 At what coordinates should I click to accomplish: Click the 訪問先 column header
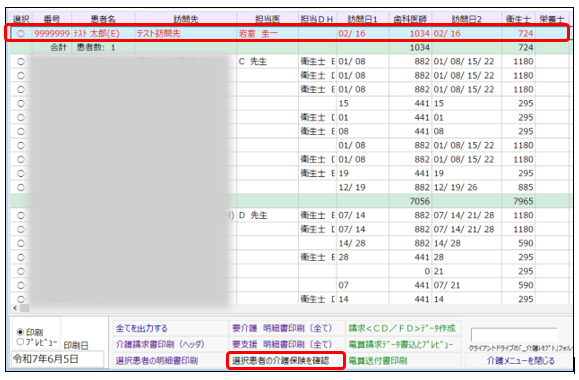[186, 19]
